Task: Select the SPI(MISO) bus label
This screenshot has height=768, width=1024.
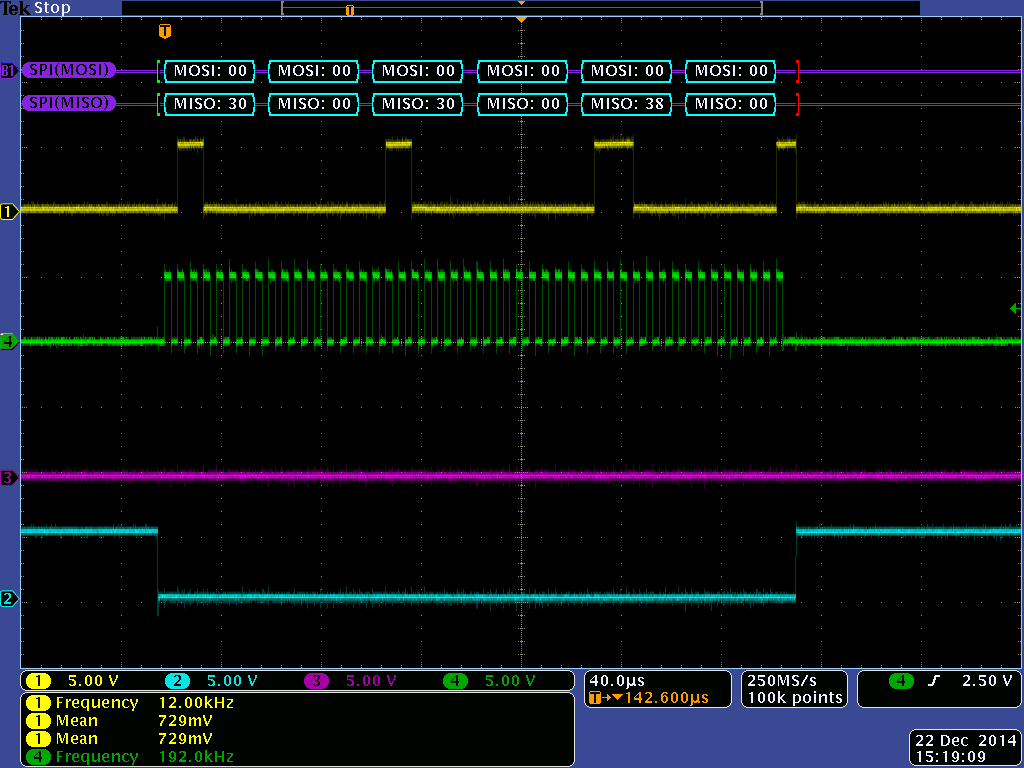Action: coord(69,103)
